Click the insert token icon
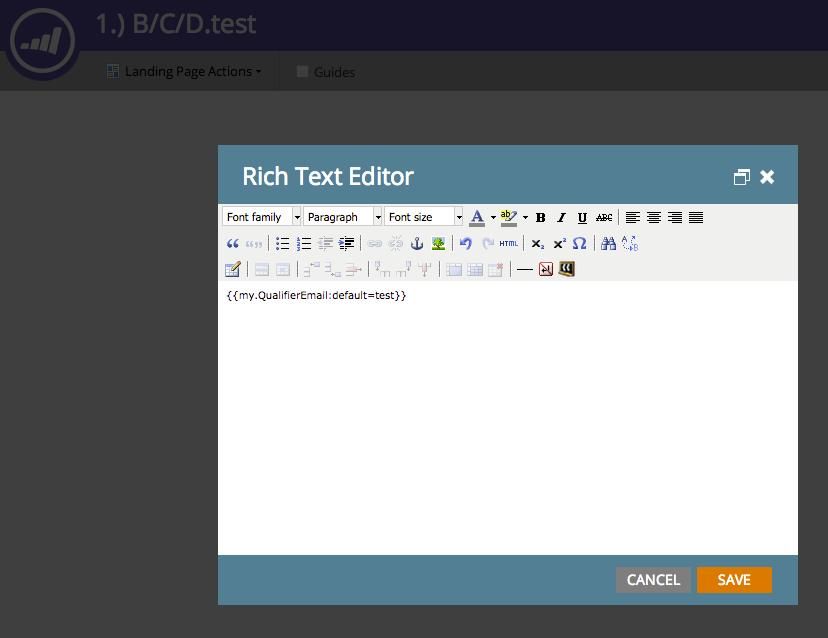This screenshot has height=638, width=828. pos(567,269)
